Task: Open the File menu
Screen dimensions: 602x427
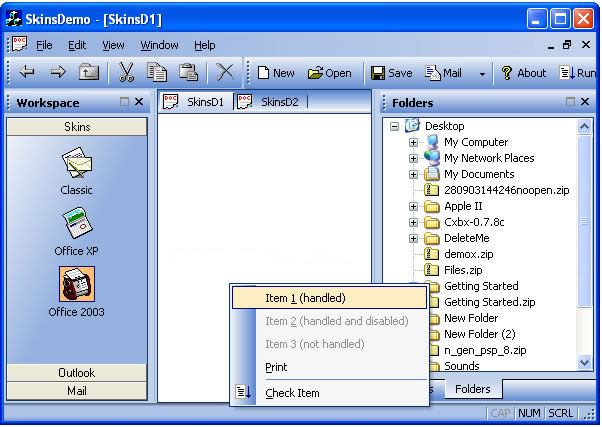Action: coord(44,45)
